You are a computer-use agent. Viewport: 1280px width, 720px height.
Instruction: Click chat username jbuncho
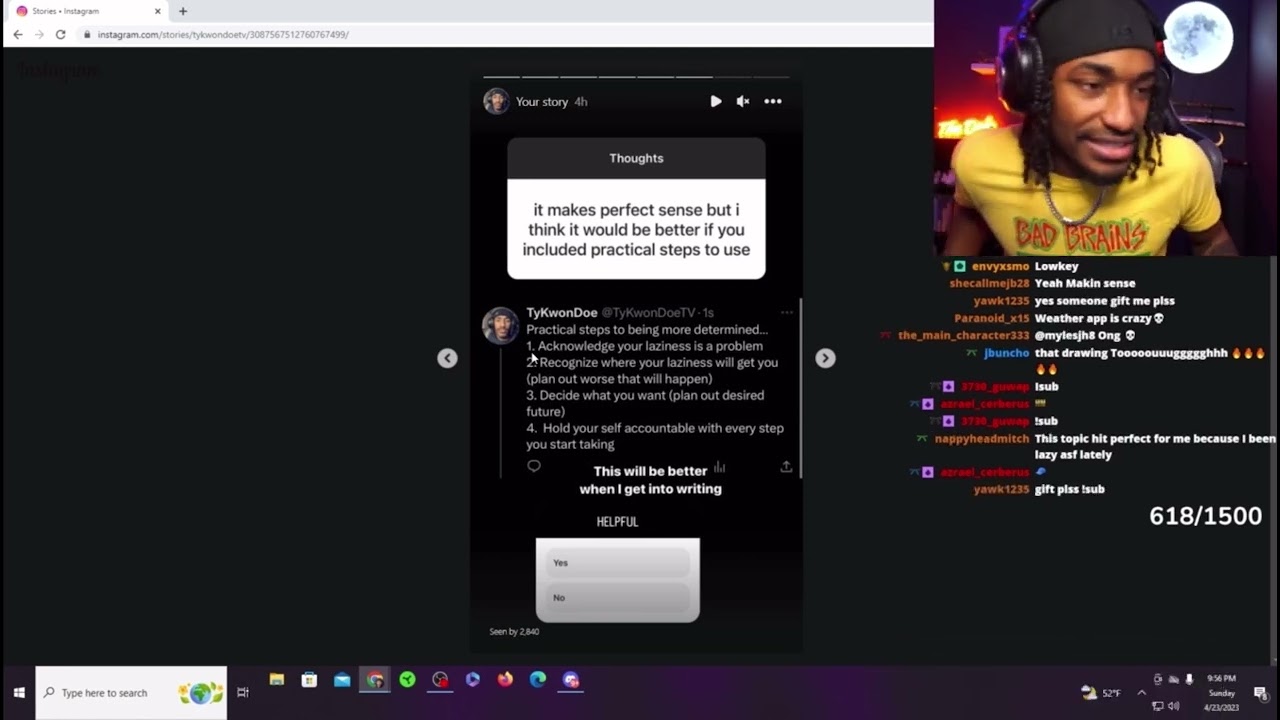1006,353
